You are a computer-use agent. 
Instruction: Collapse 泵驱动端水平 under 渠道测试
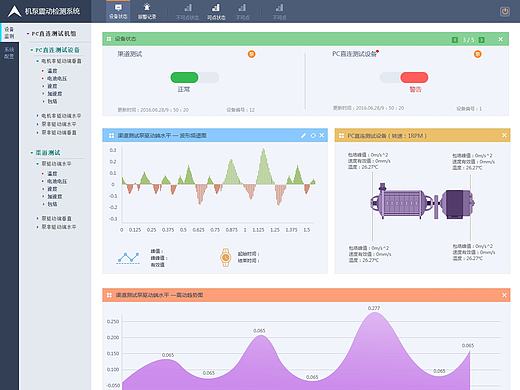pos(38,164)
